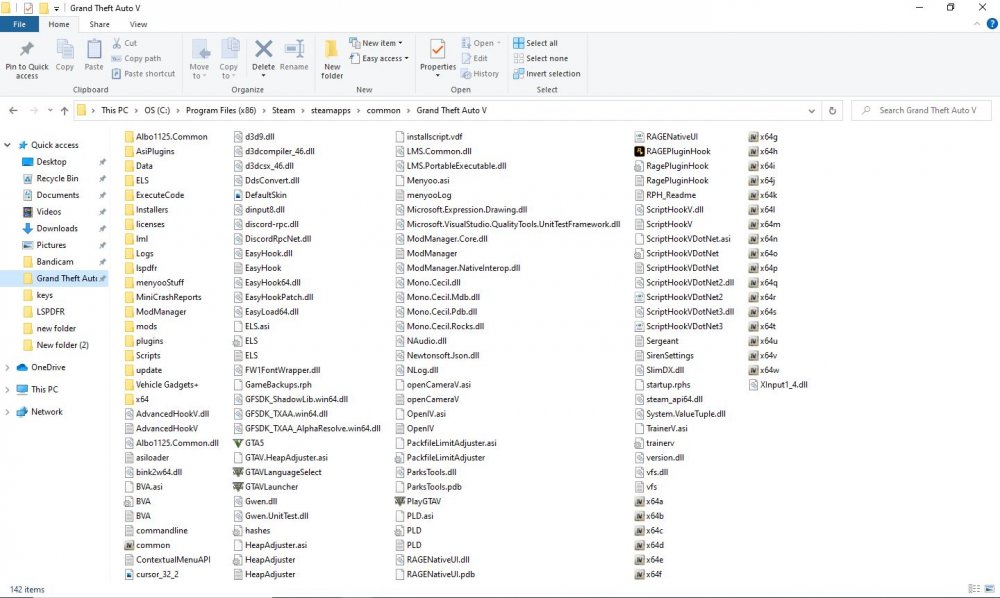Select Recycle Bin in the navigation pane

pos(57,179)
